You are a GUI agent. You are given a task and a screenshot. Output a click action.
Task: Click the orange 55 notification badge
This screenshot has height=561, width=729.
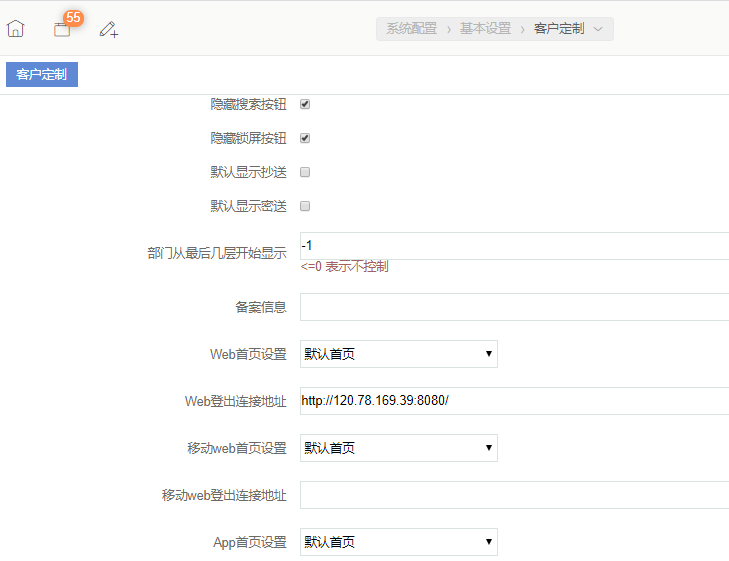[x=73, y=18]
